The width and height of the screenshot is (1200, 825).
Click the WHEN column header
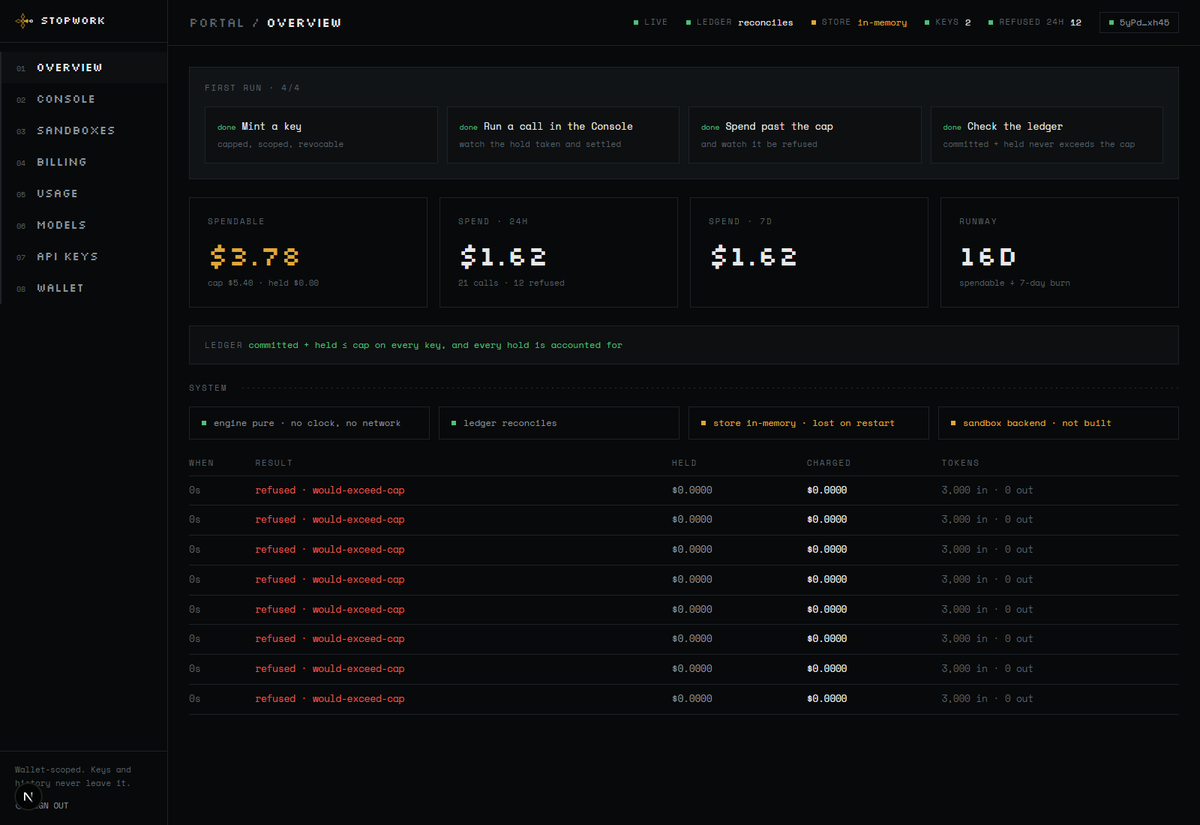click(x=201, y=463)
